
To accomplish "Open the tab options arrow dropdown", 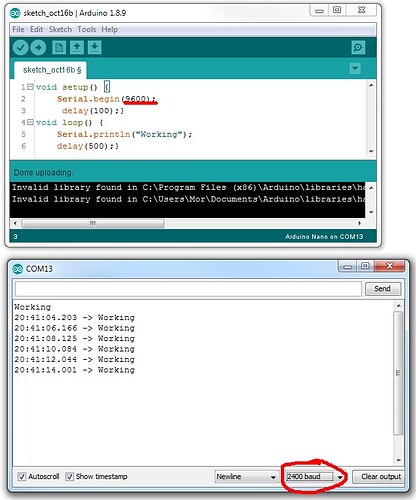I will 355,69.
